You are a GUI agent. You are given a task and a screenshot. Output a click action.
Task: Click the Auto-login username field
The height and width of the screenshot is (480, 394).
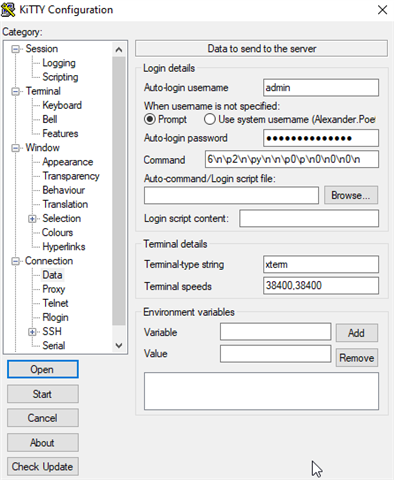321,88
